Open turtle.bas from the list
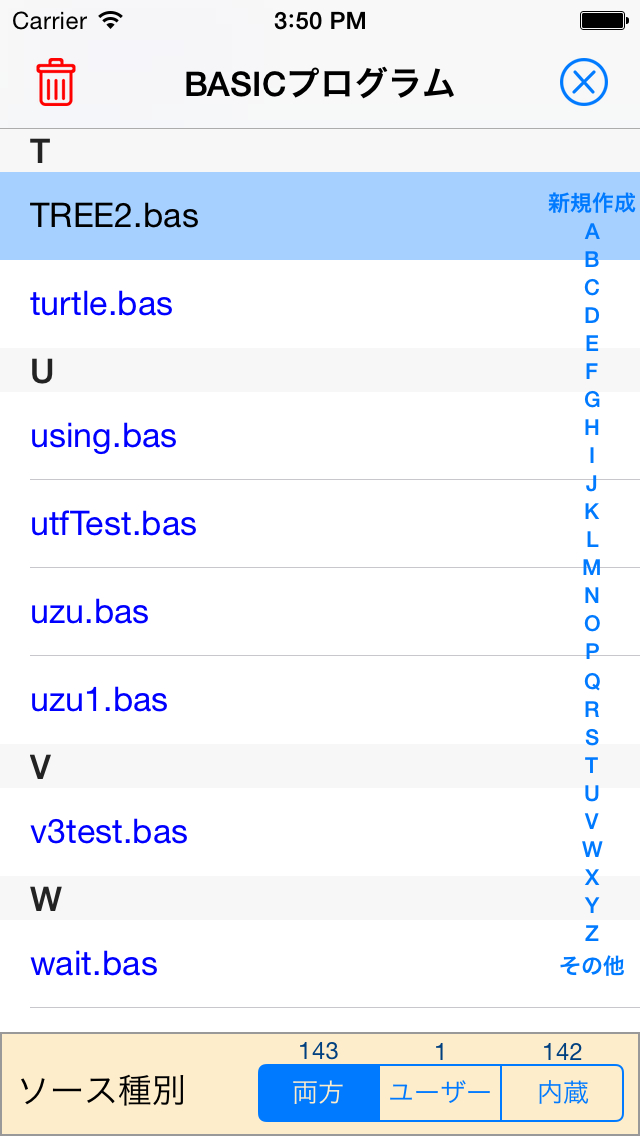The height and width of the screenshot is (1136, 640). pyautogui.click(x=320, y=304)
